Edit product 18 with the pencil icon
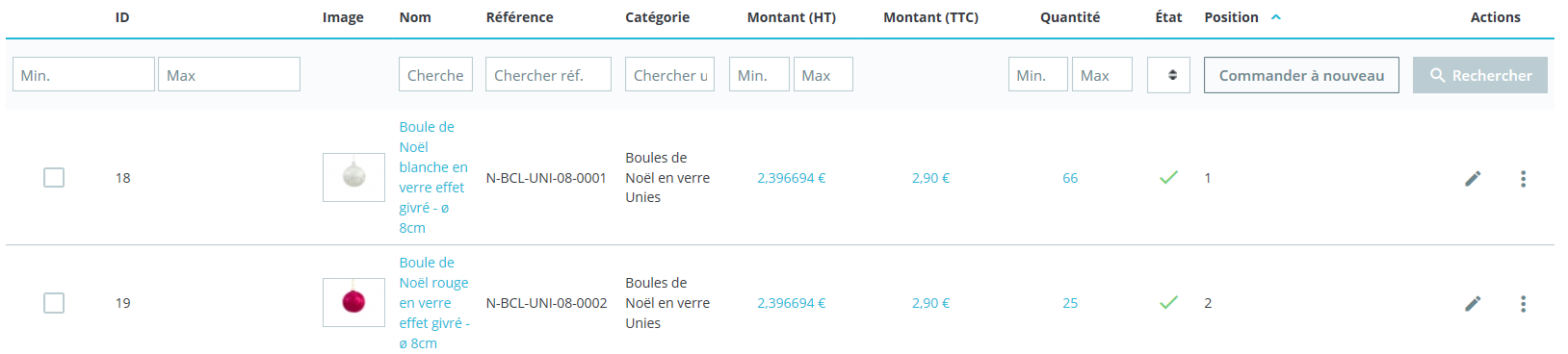The image size is (1568, 354). click(1473, 178)
